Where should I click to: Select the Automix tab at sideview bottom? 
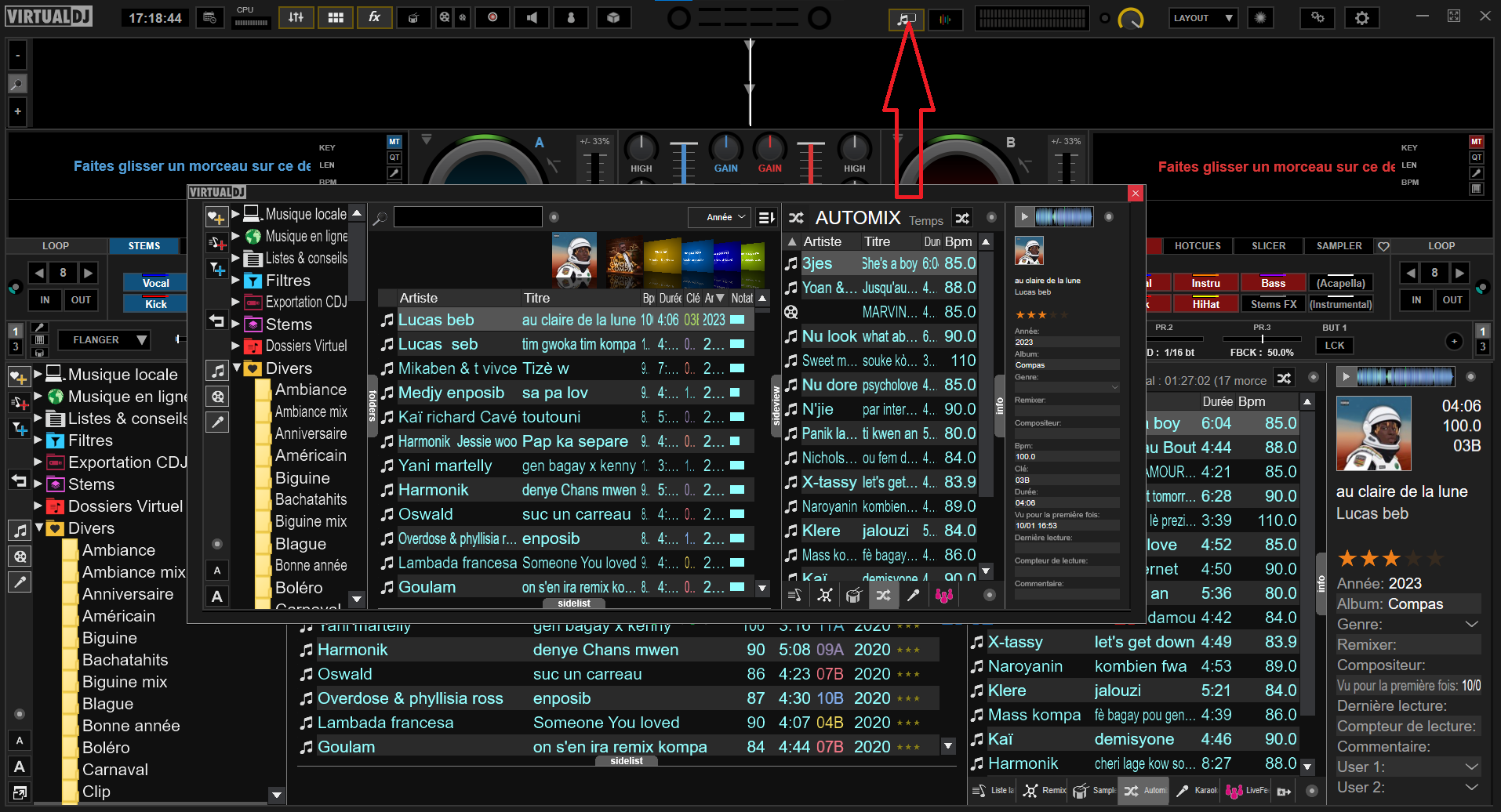pos(1144,791)
